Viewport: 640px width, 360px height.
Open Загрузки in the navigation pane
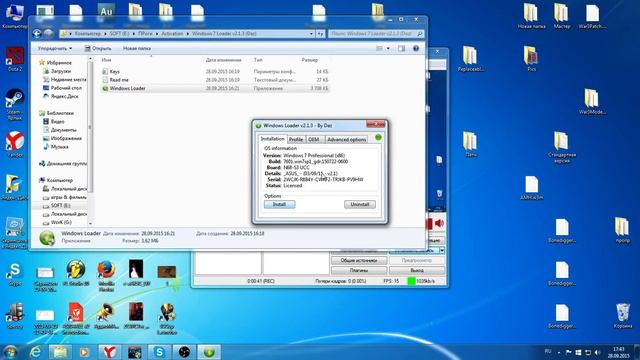point(57,71)
